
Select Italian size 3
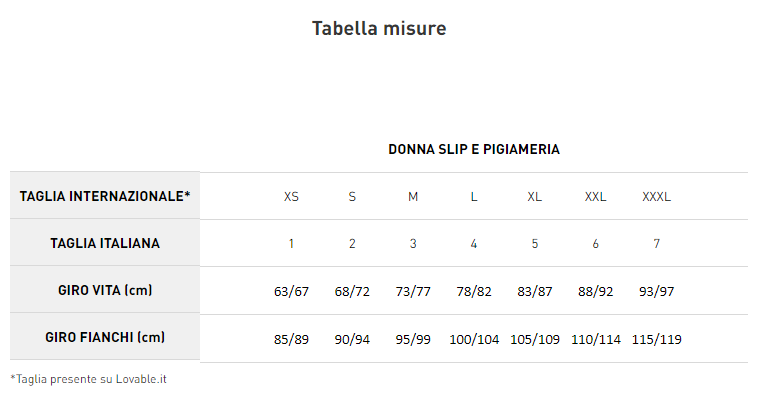click(413, 244)
